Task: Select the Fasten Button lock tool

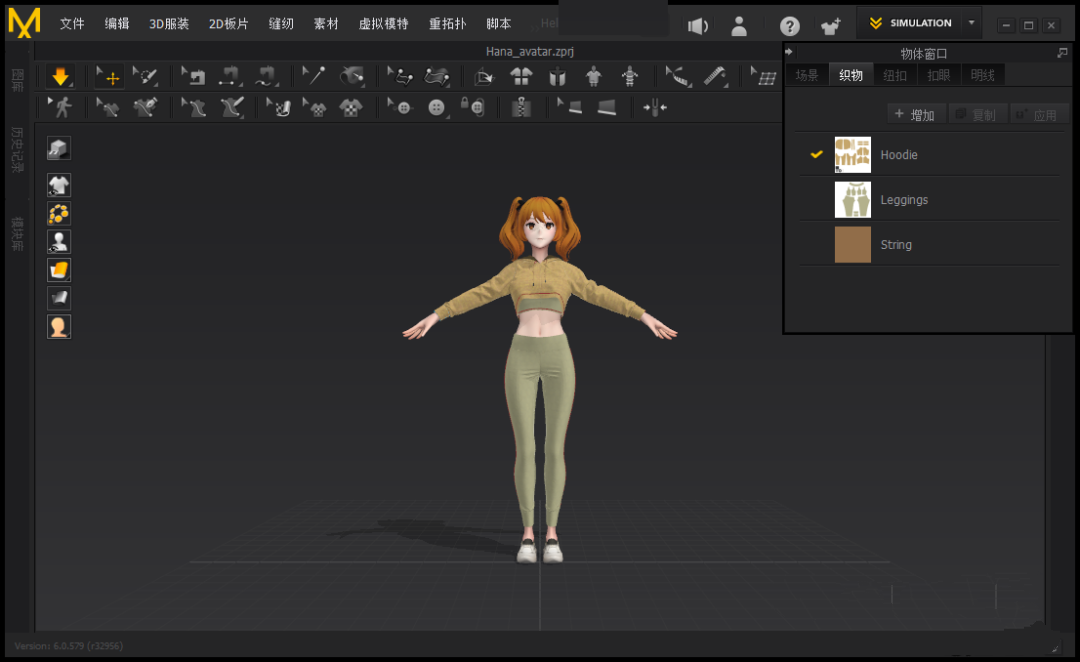Action: (472, 107)
